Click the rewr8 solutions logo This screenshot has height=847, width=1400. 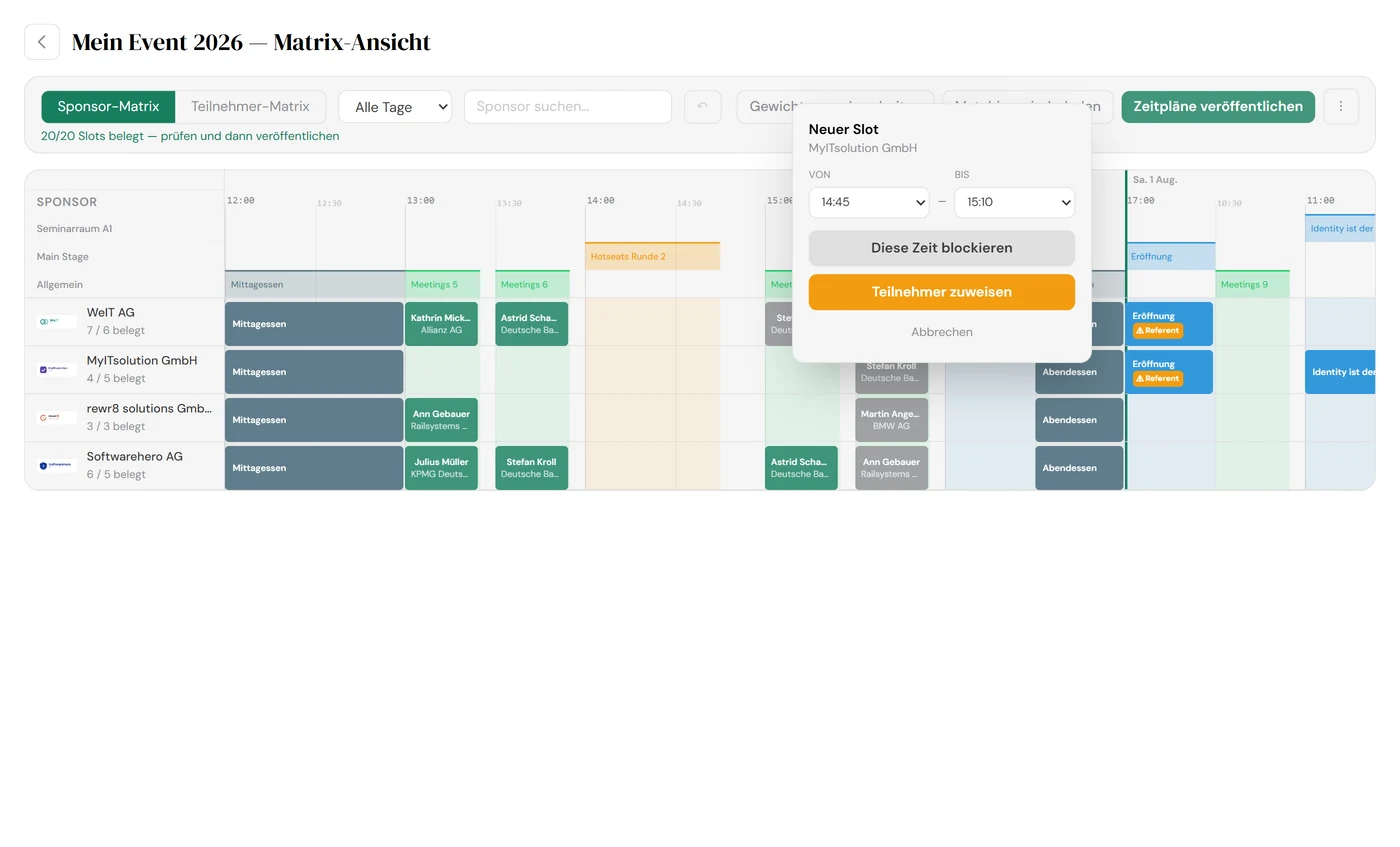pyautogui.click(x=57, y=418)
